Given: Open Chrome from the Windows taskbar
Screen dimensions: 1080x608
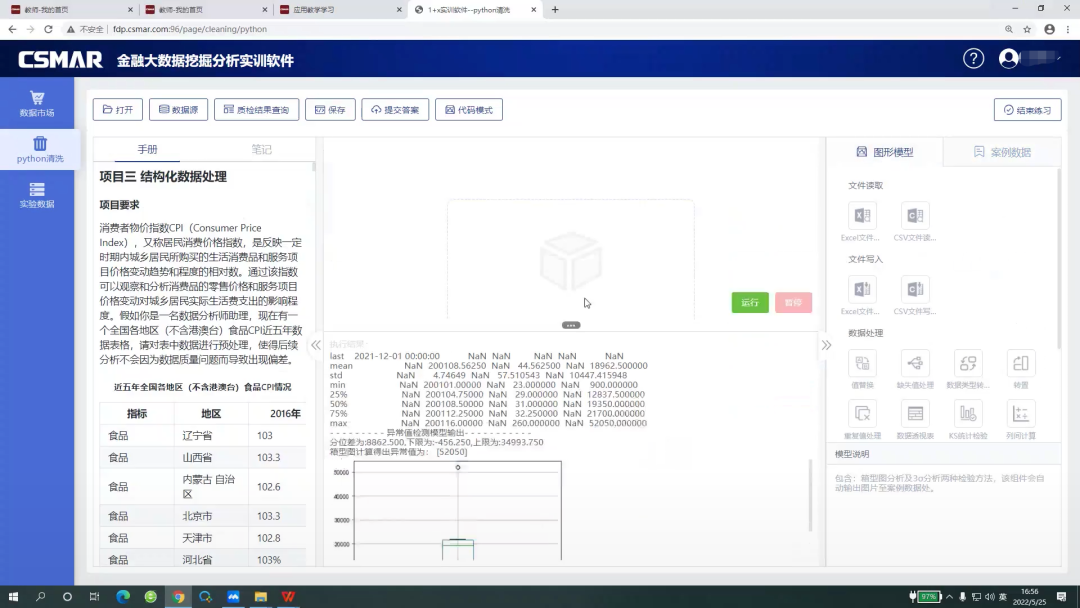Looking at the screenshot, I should point(178,597).
